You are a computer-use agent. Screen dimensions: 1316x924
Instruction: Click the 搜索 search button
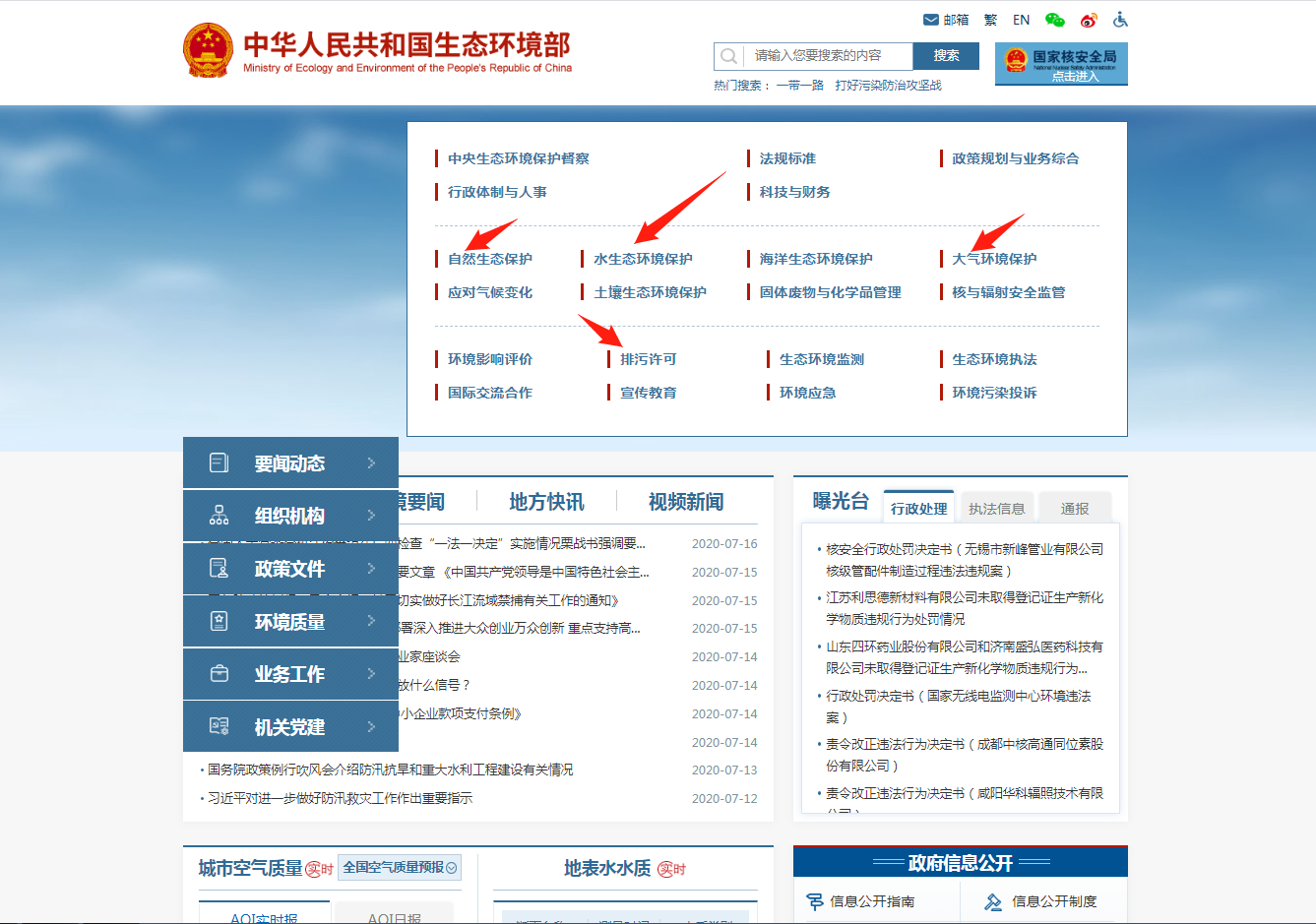point(946,56)
